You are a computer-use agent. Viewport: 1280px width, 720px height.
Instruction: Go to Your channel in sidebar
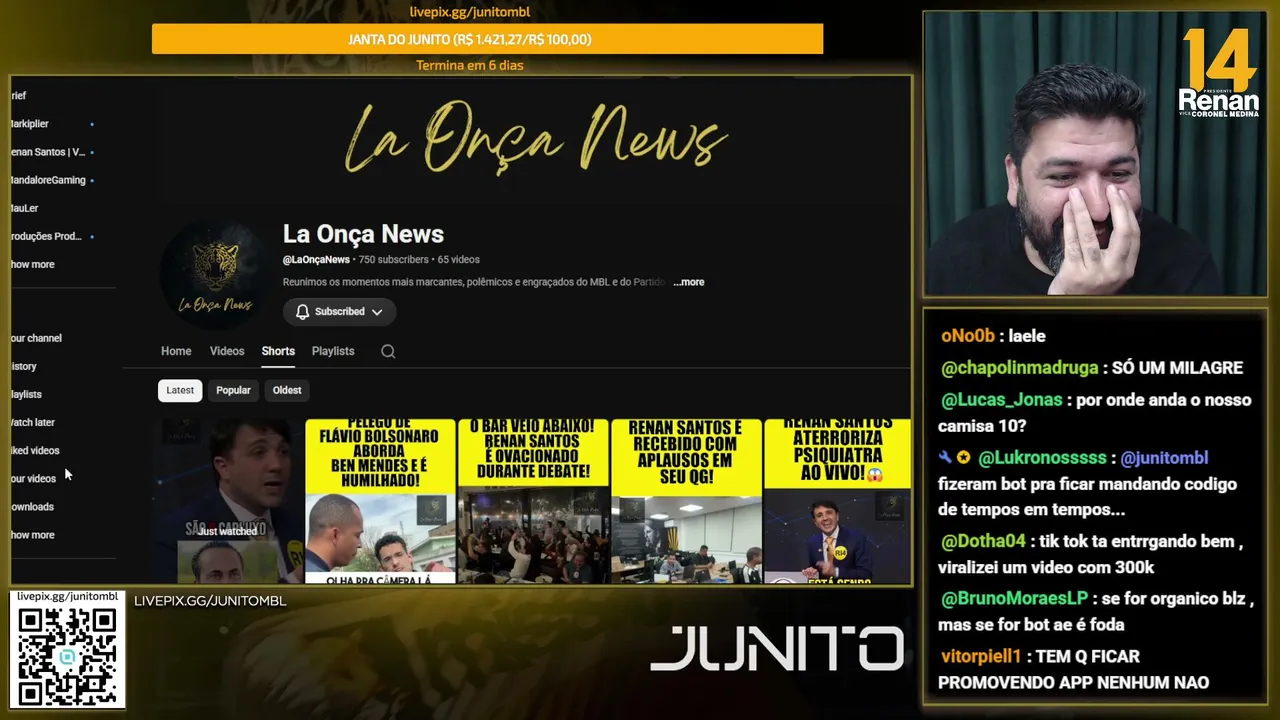tap(37, 338)
